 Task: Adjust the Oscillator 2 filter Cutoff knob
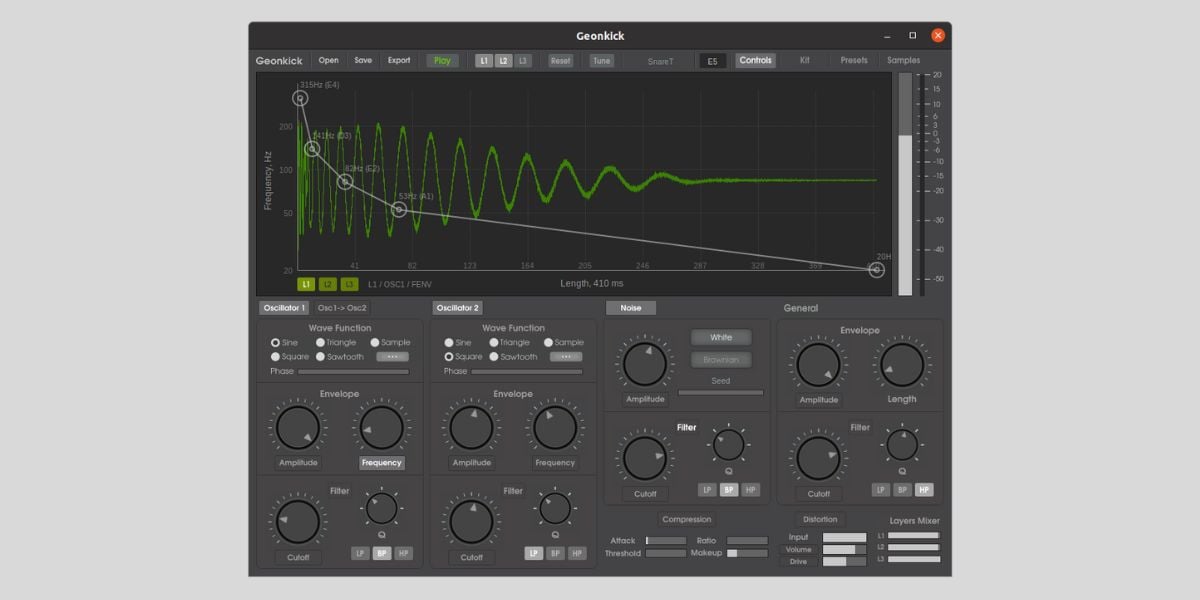pyautogui.click(x=471, y=521)
